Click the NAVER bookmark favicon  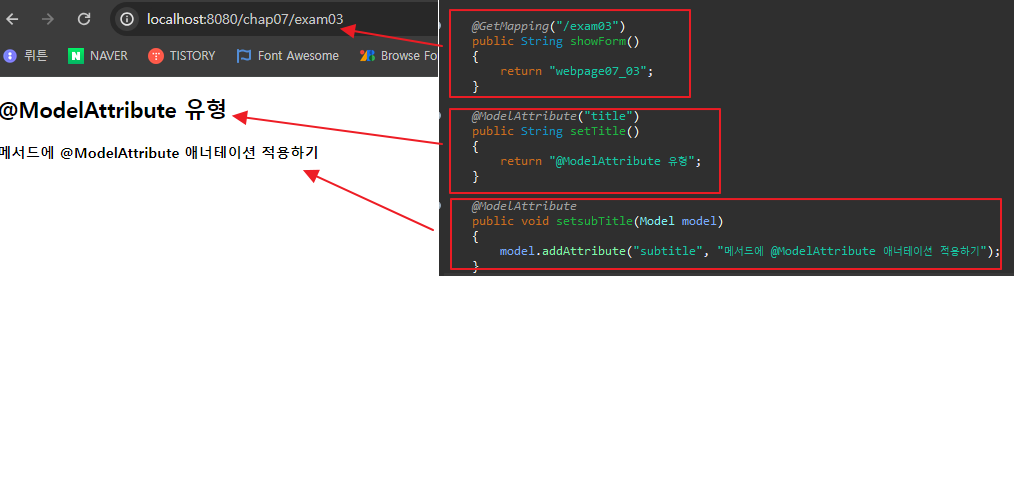(76, 56)
